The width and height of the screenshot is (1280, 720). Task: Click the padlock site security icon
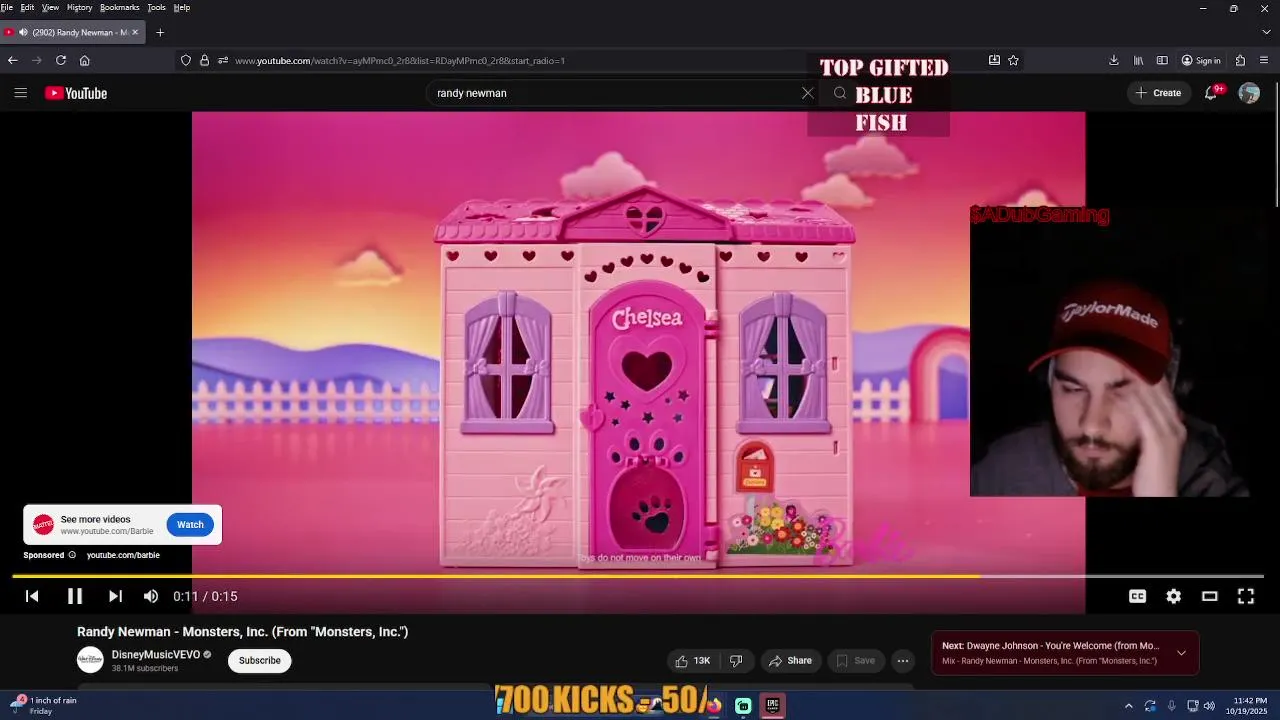(205, 60)
